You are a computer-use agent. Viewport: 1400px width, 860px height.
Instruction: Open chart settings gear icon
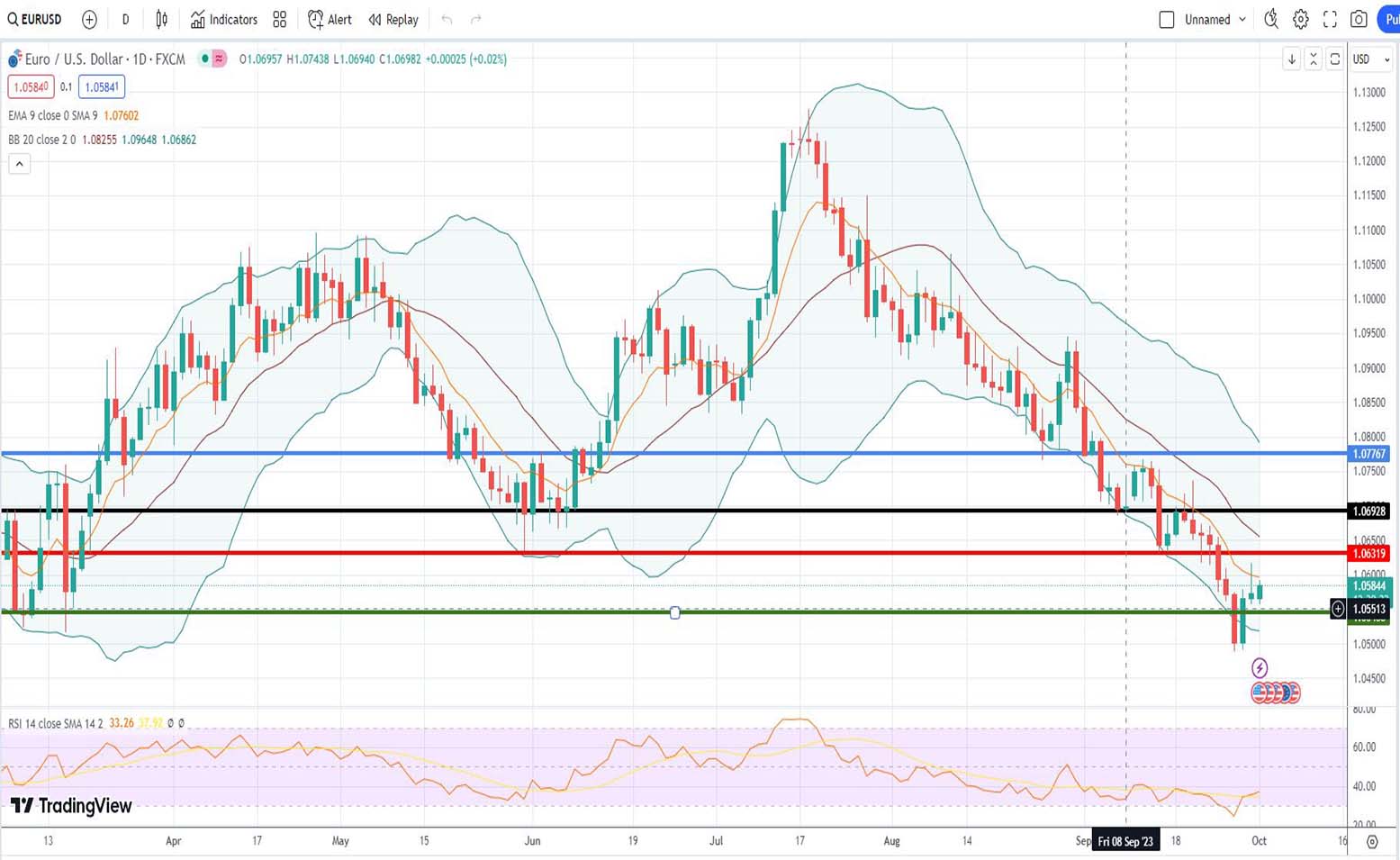click(x=1300, y=19)
